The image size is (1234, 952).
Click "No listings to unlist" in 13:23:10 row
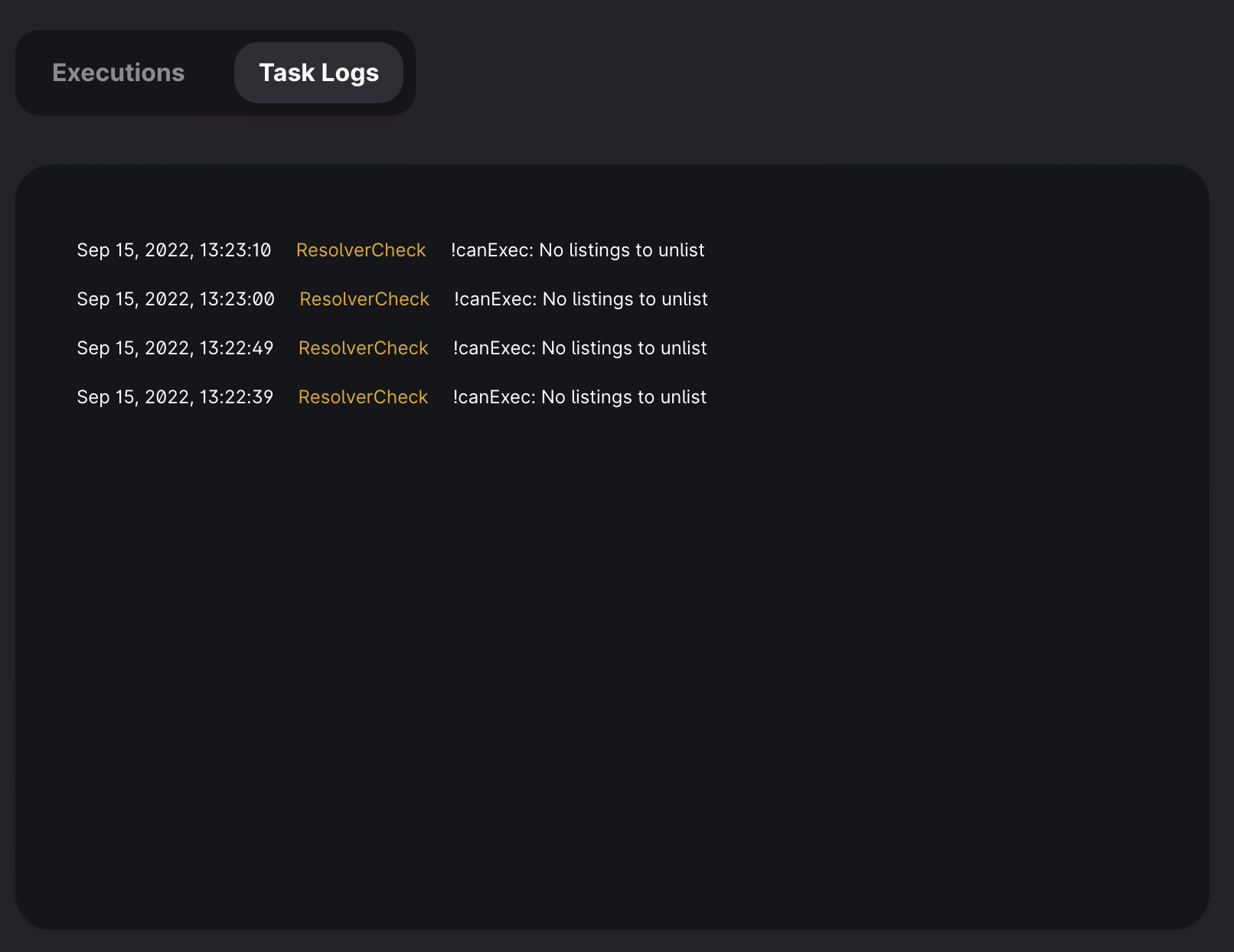click(x=622, y=250)
